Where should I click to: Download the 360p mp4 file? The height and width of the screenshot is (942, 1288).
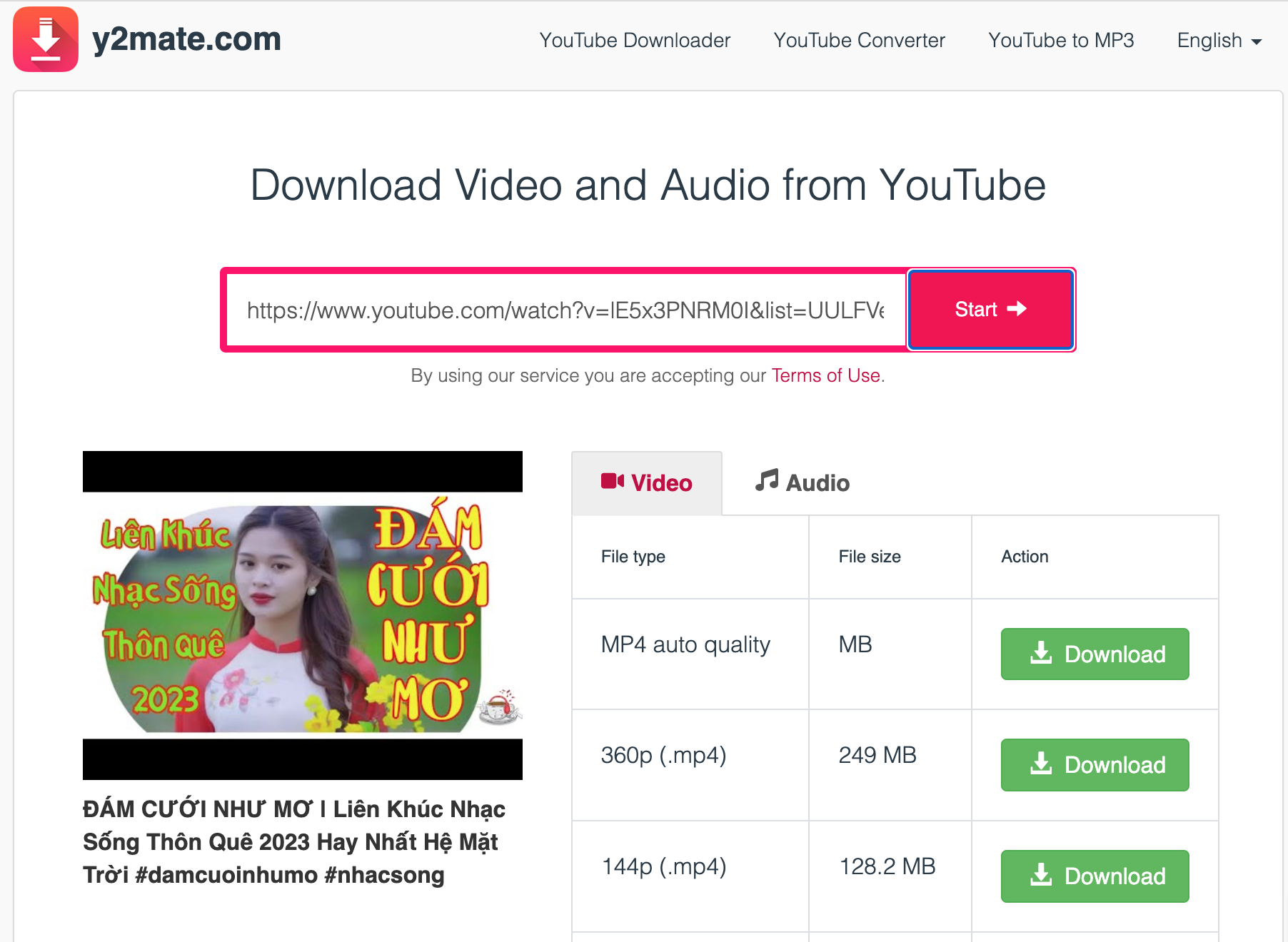1095,764
